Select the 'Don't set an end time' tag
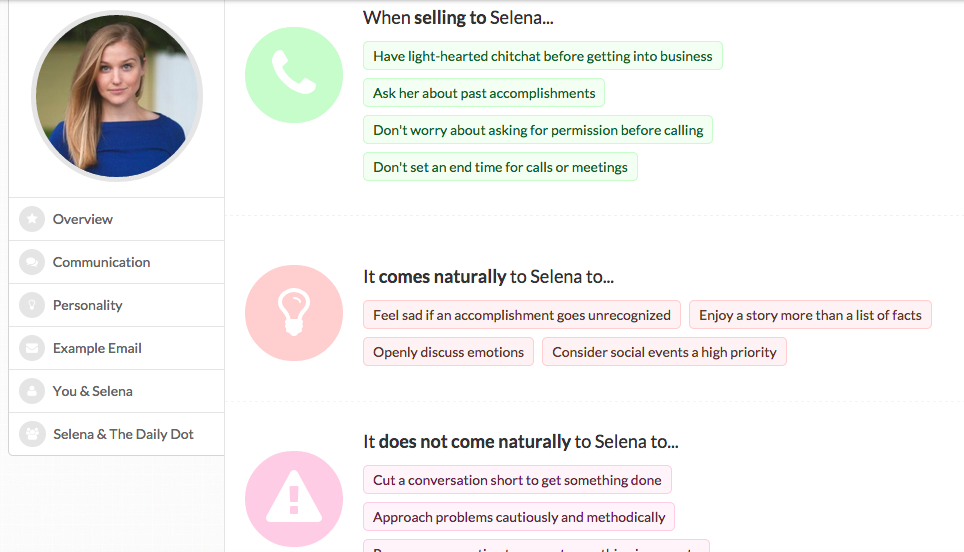Screen dimensions: 964x552 coord(500,167)
